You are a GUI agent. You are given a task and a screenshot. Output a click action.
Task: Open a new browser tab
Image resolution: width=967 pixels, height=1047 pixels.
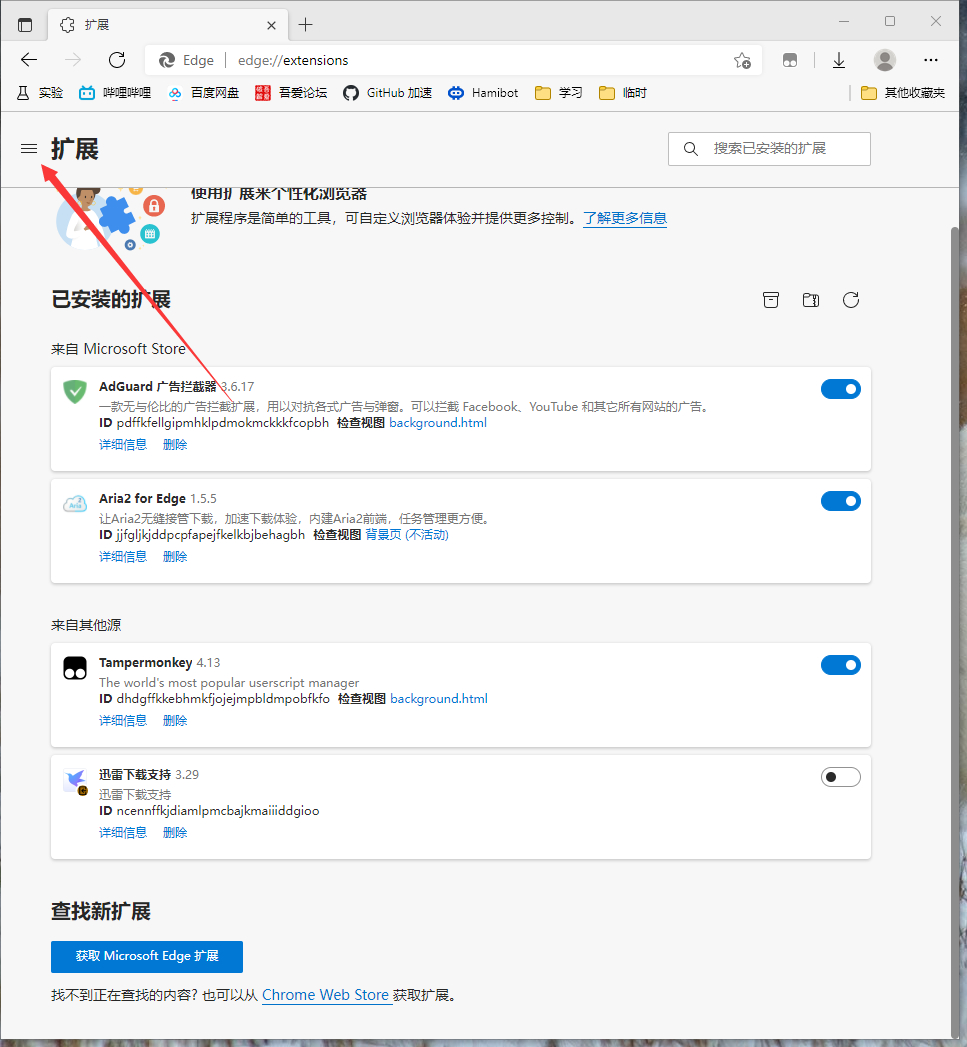tap(305, 25)
